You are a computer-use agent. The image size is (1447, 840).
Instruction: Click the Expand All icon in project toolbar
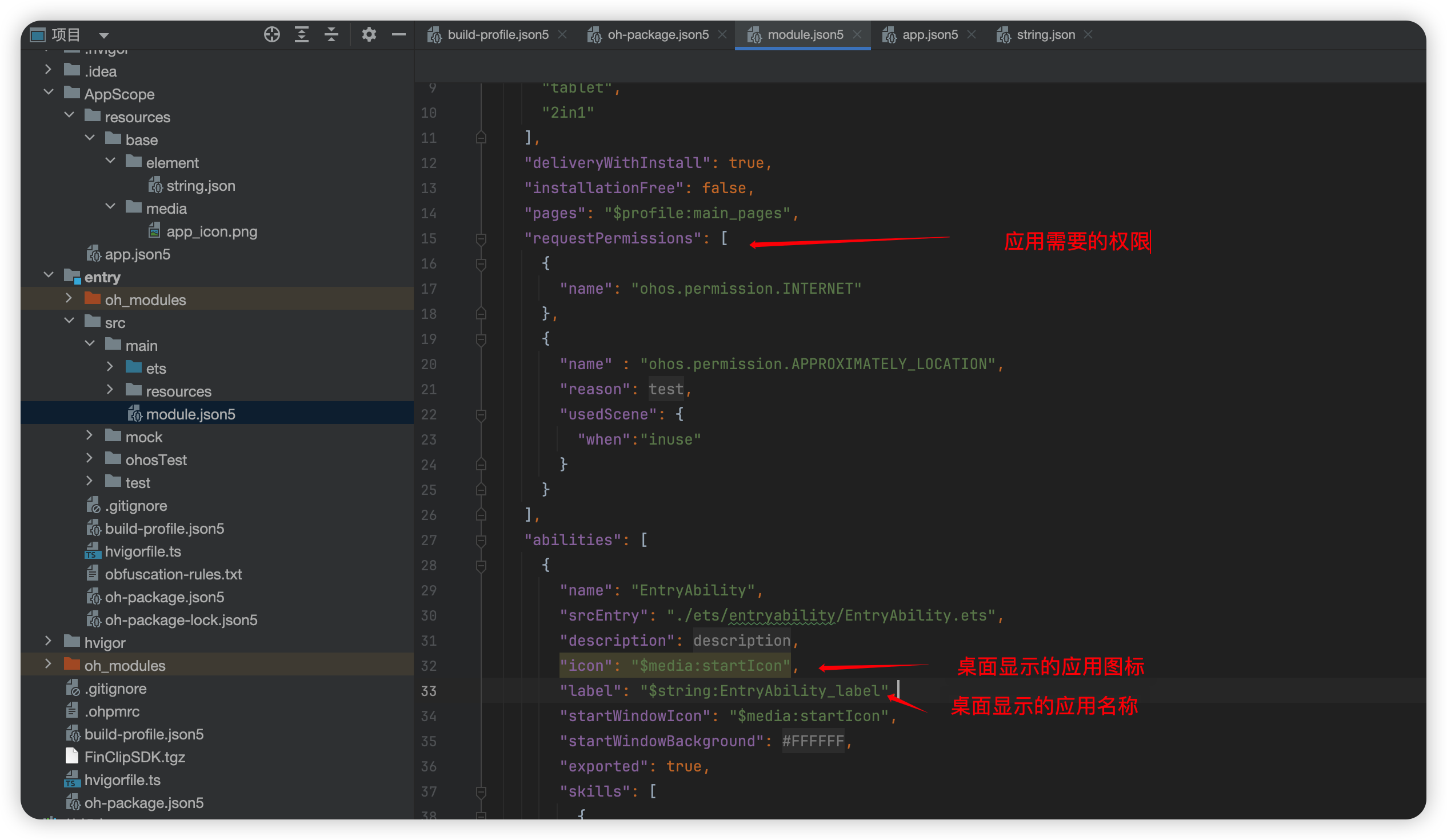[302, 34]
